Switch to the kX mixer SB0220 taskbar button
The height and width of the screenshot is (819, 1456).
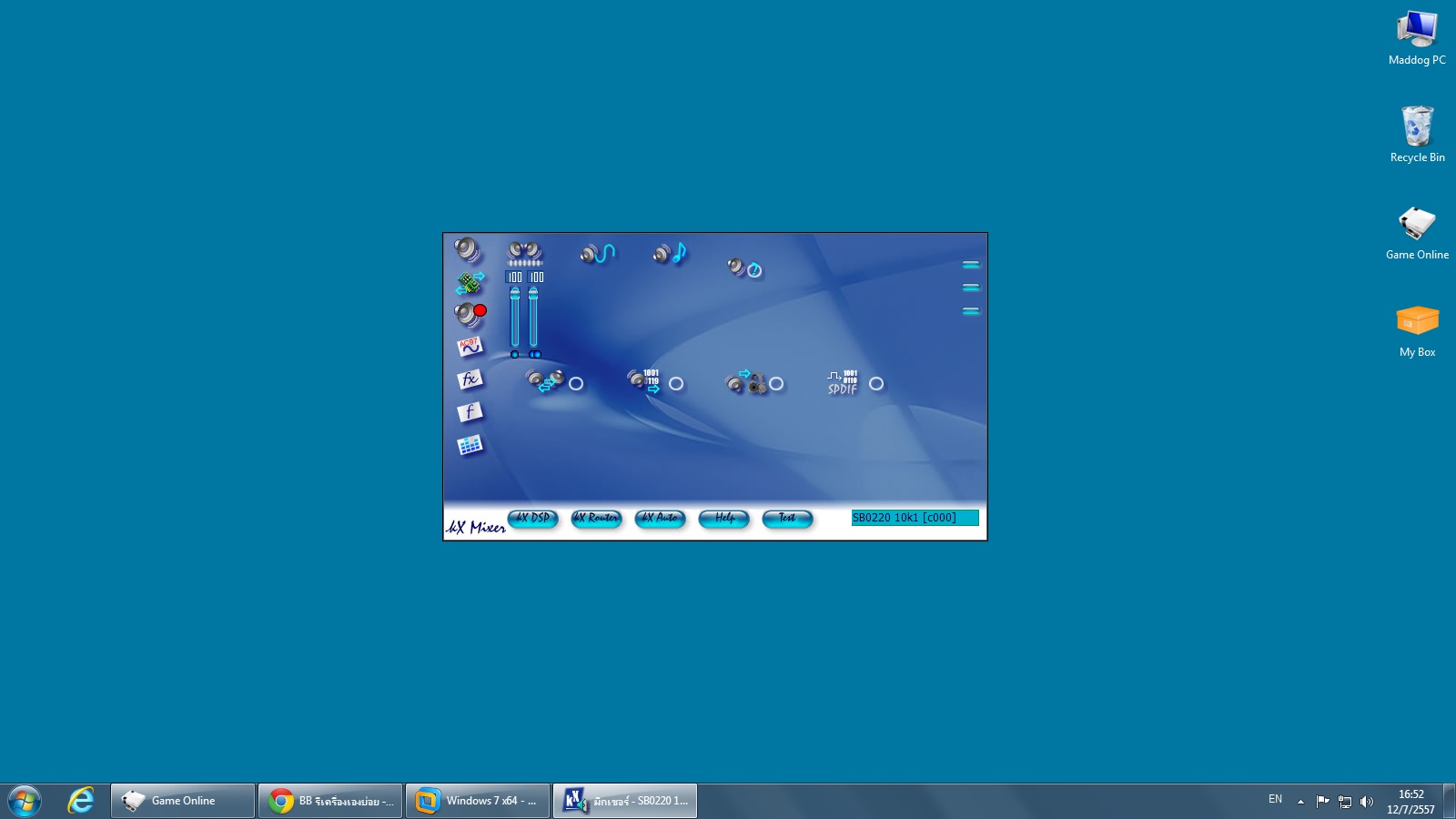pyautogui.click(x=625, y=801)
